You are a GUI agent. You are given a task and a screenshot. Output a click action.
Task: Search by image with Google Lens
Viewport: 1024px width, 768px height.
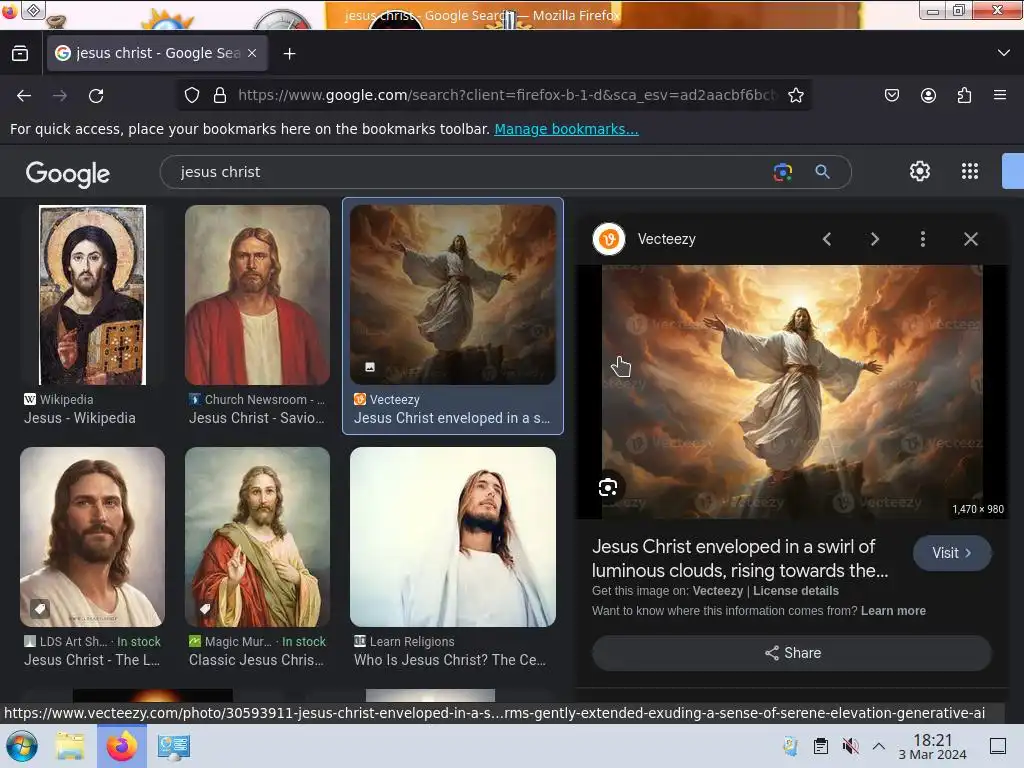(782, 172)
